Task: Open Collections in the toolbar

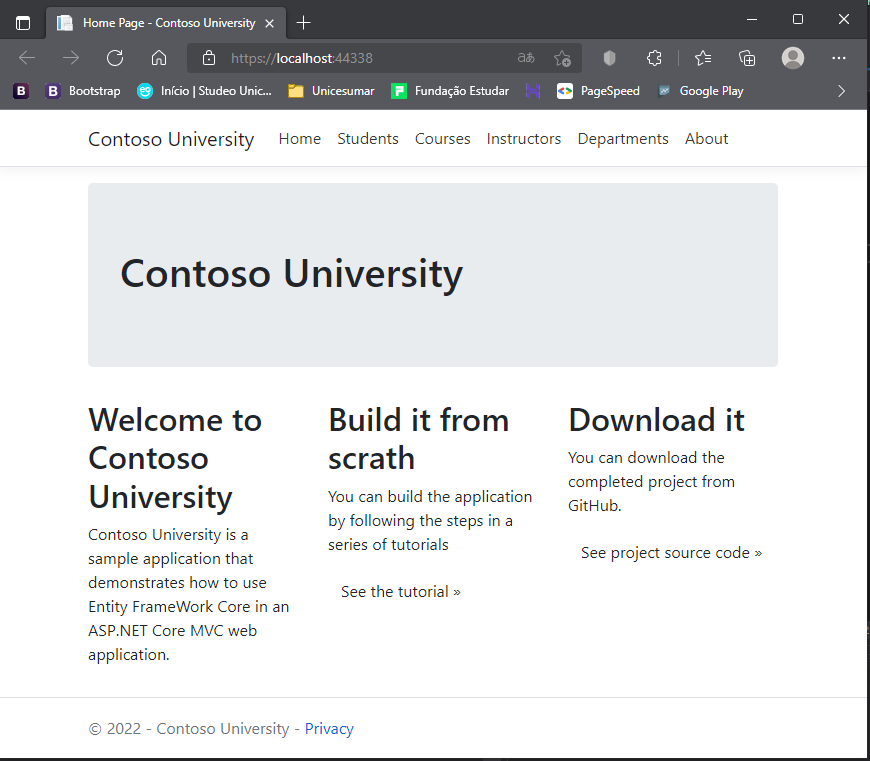Action: pos(747,58)
